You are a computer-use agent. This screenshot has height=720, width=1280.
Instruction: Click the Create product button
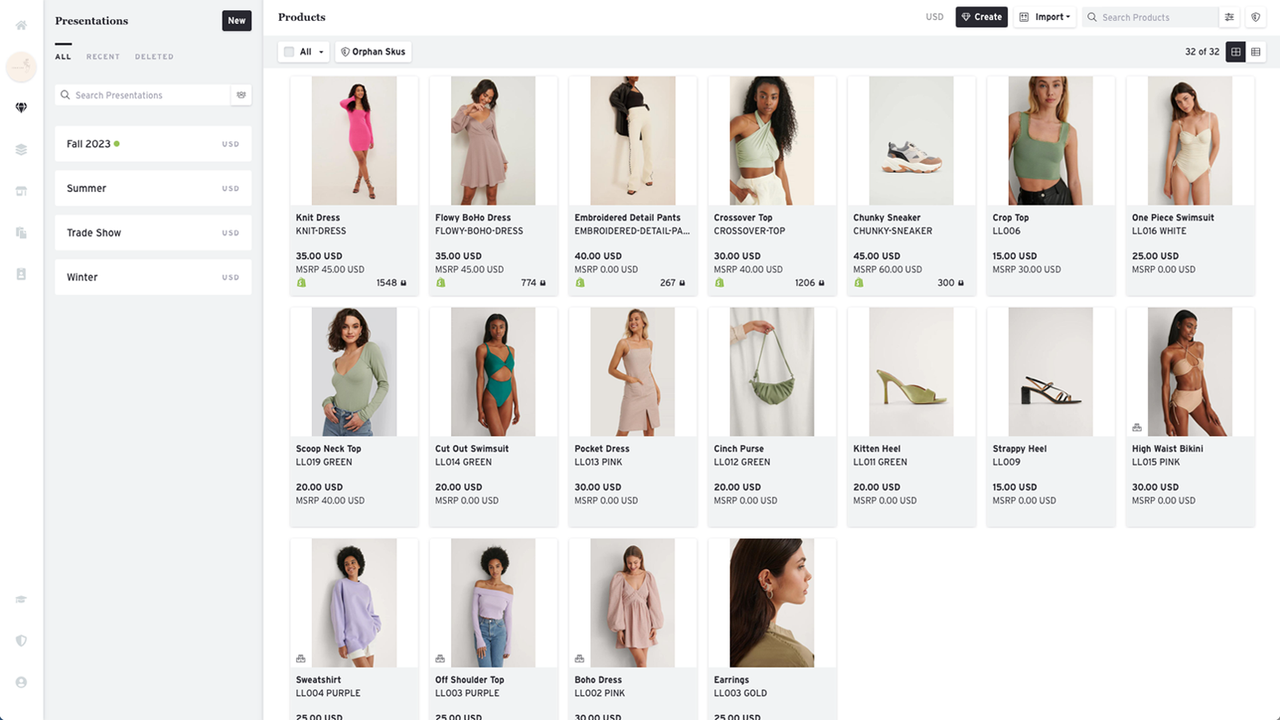point(981,17)
